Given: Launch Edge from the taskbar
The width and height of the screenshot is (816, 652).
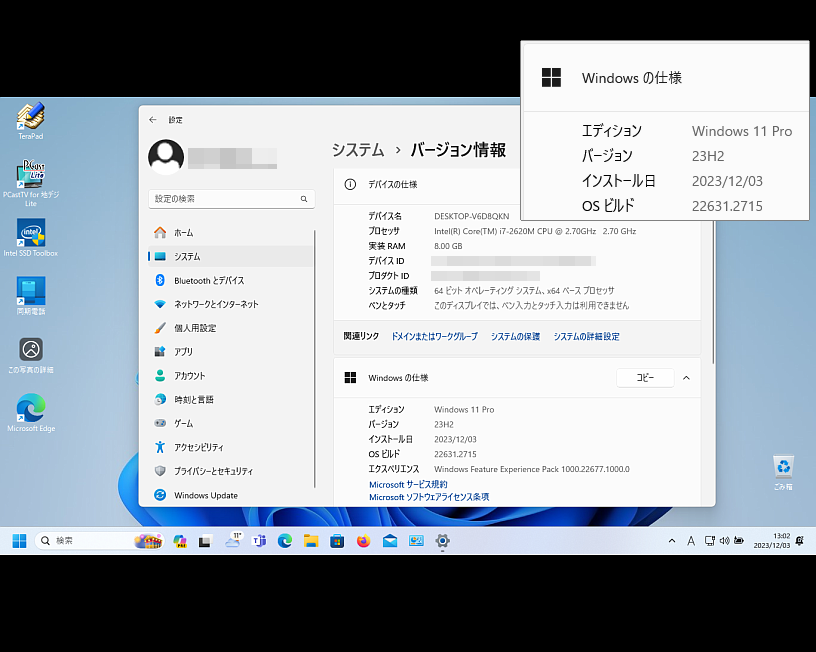Looking at the screenshot, I should click(x=285, y=541).
